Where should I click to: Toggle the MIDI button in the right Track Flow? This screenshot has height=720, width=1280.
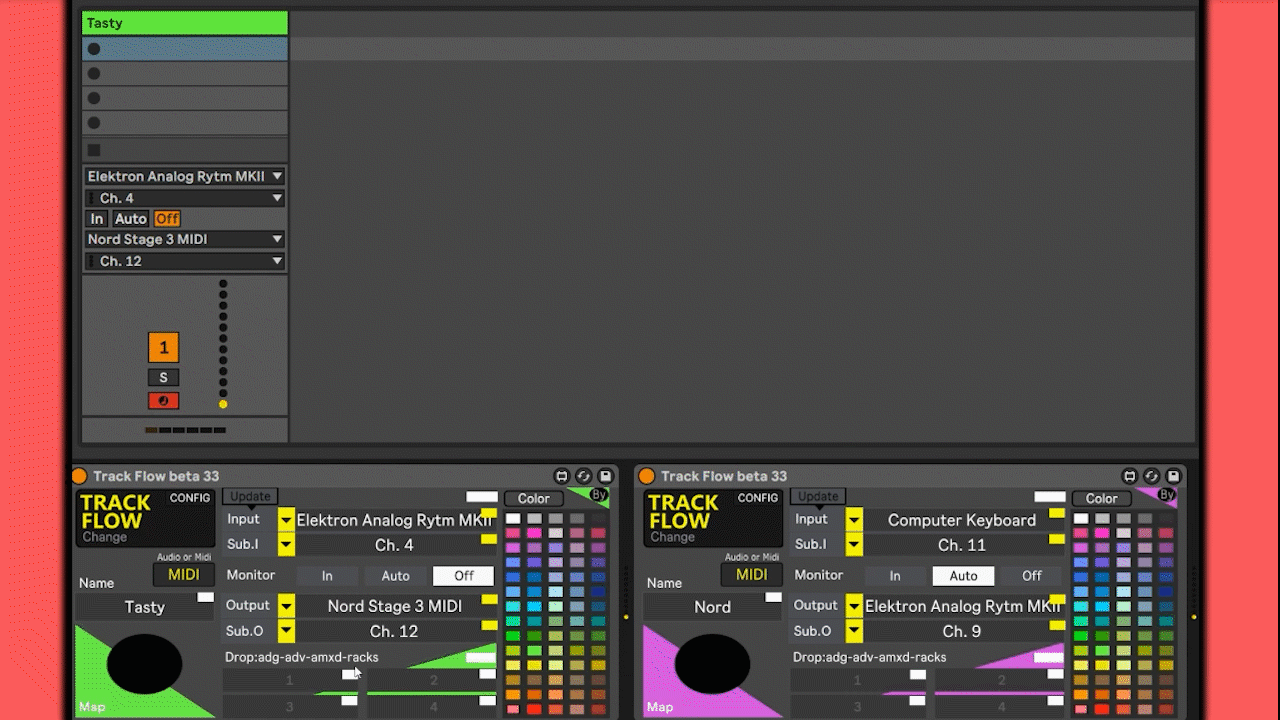click(x=752, y=574)
